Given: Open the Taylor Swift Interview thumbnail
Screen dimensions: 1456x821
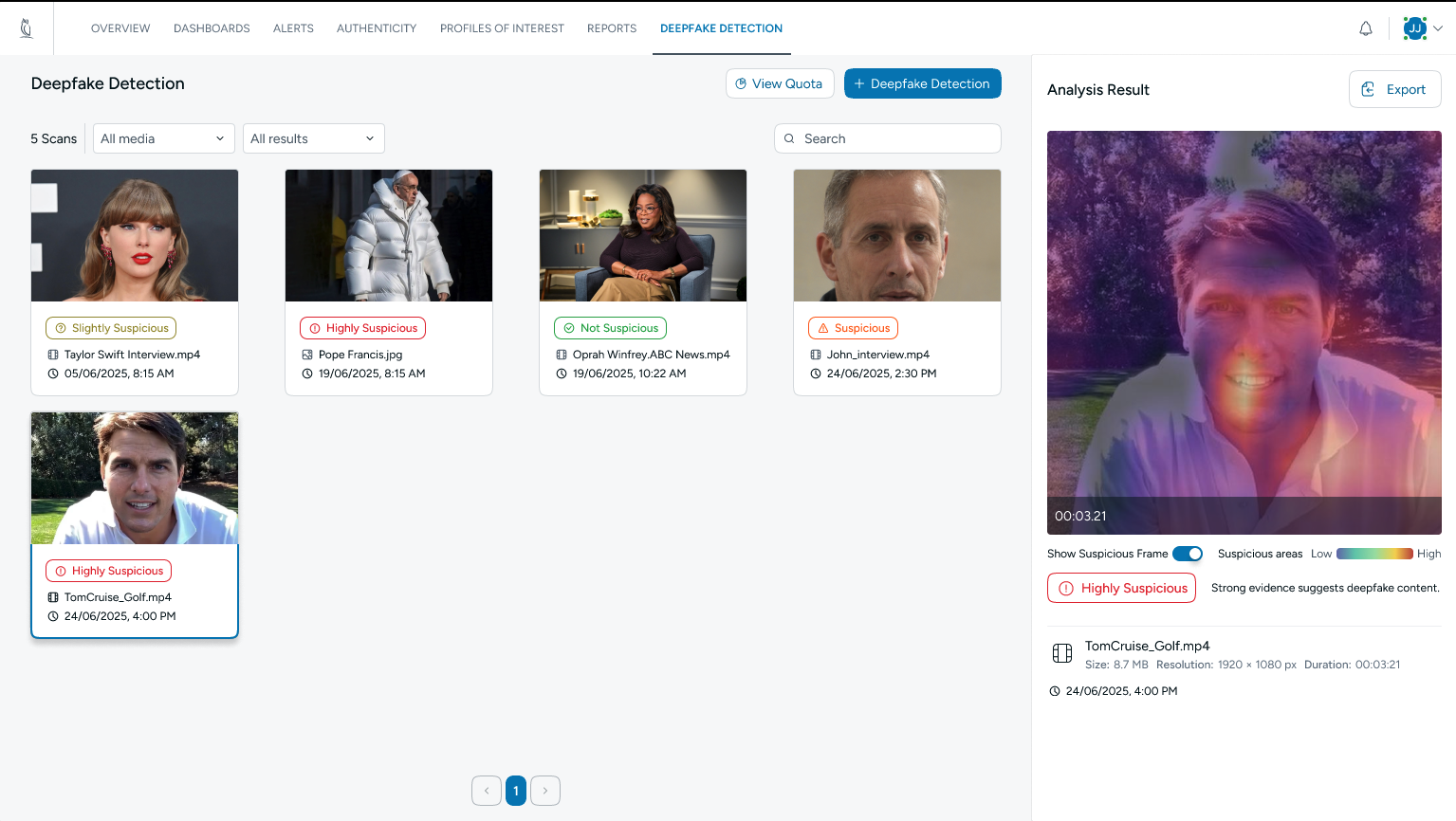Looking at the screenshot, I should point(135,235).
